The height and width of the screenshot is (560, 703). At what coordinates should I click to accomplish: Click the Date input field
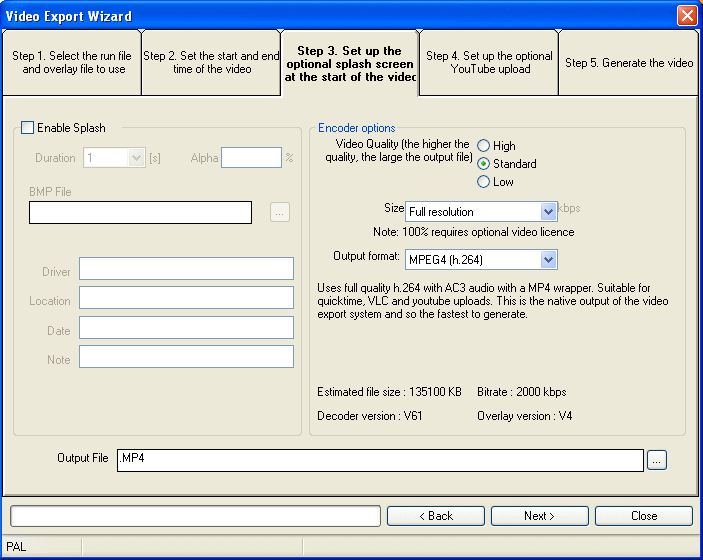(186, 328)
